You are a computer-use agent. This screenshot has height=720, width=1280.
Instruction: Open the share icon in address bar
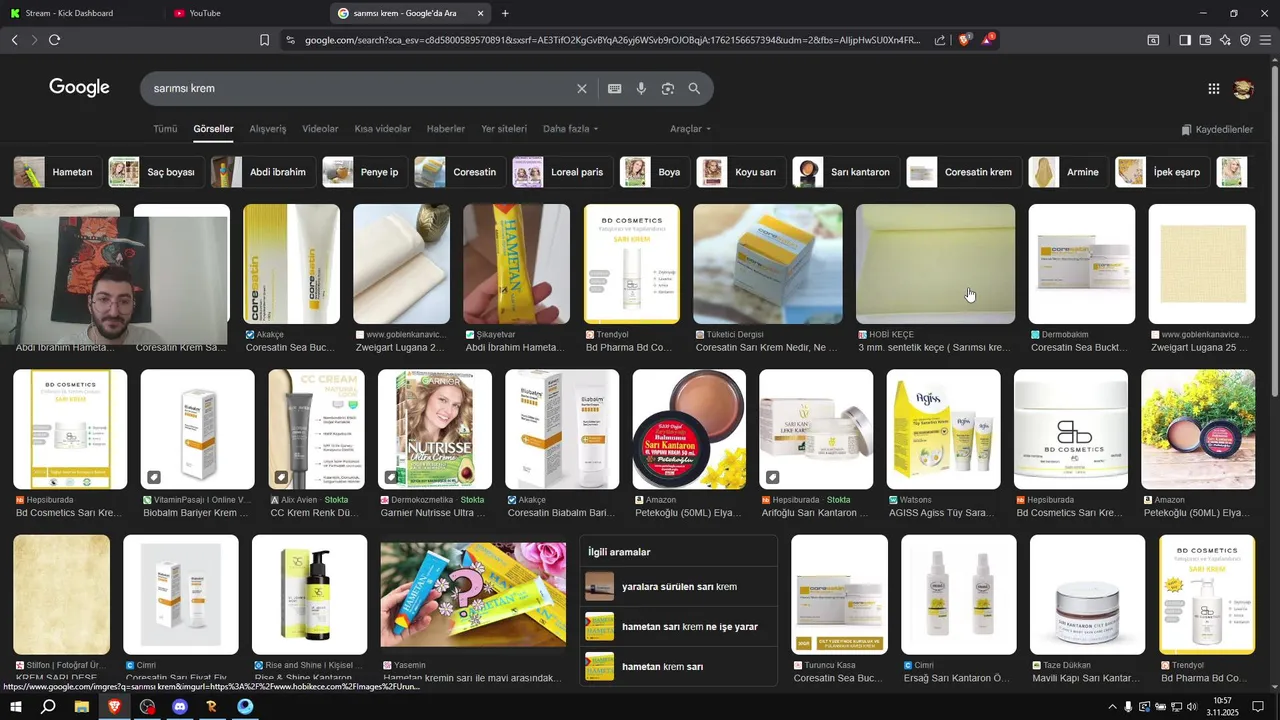click(940, 40)
